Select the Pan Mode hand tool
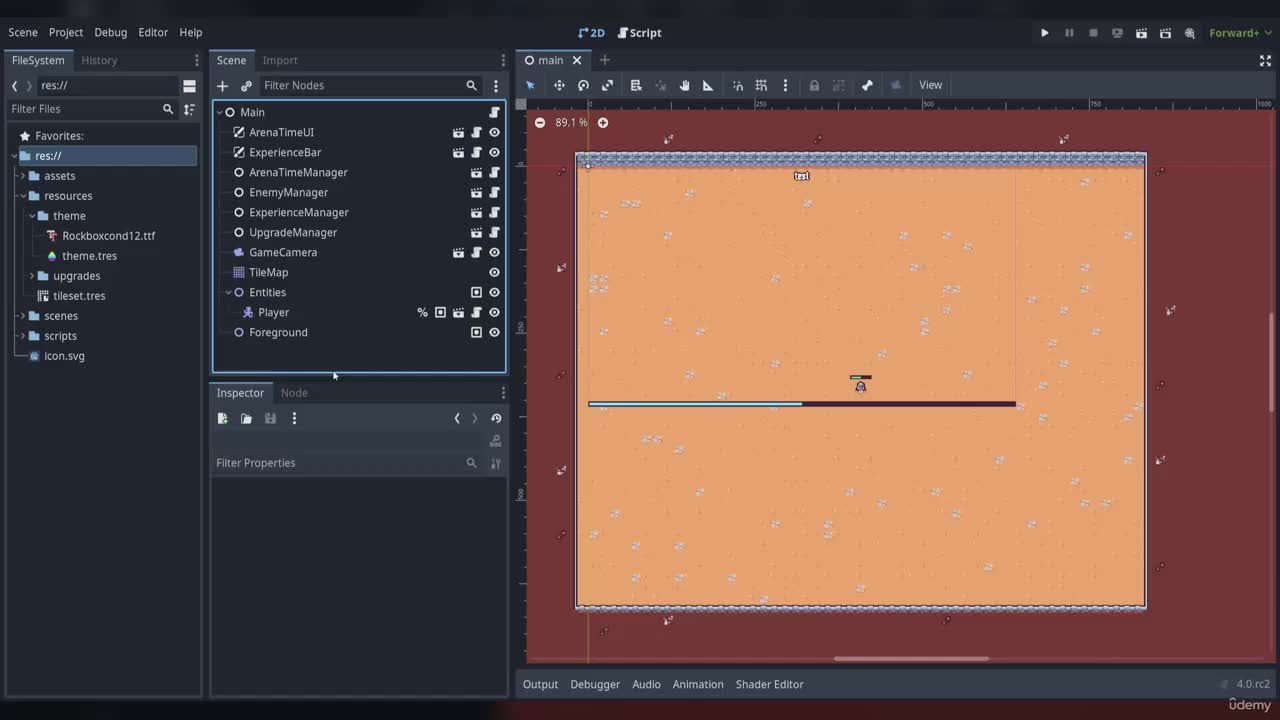Viewport: 1280px width, 720px height. coord(684,85)
